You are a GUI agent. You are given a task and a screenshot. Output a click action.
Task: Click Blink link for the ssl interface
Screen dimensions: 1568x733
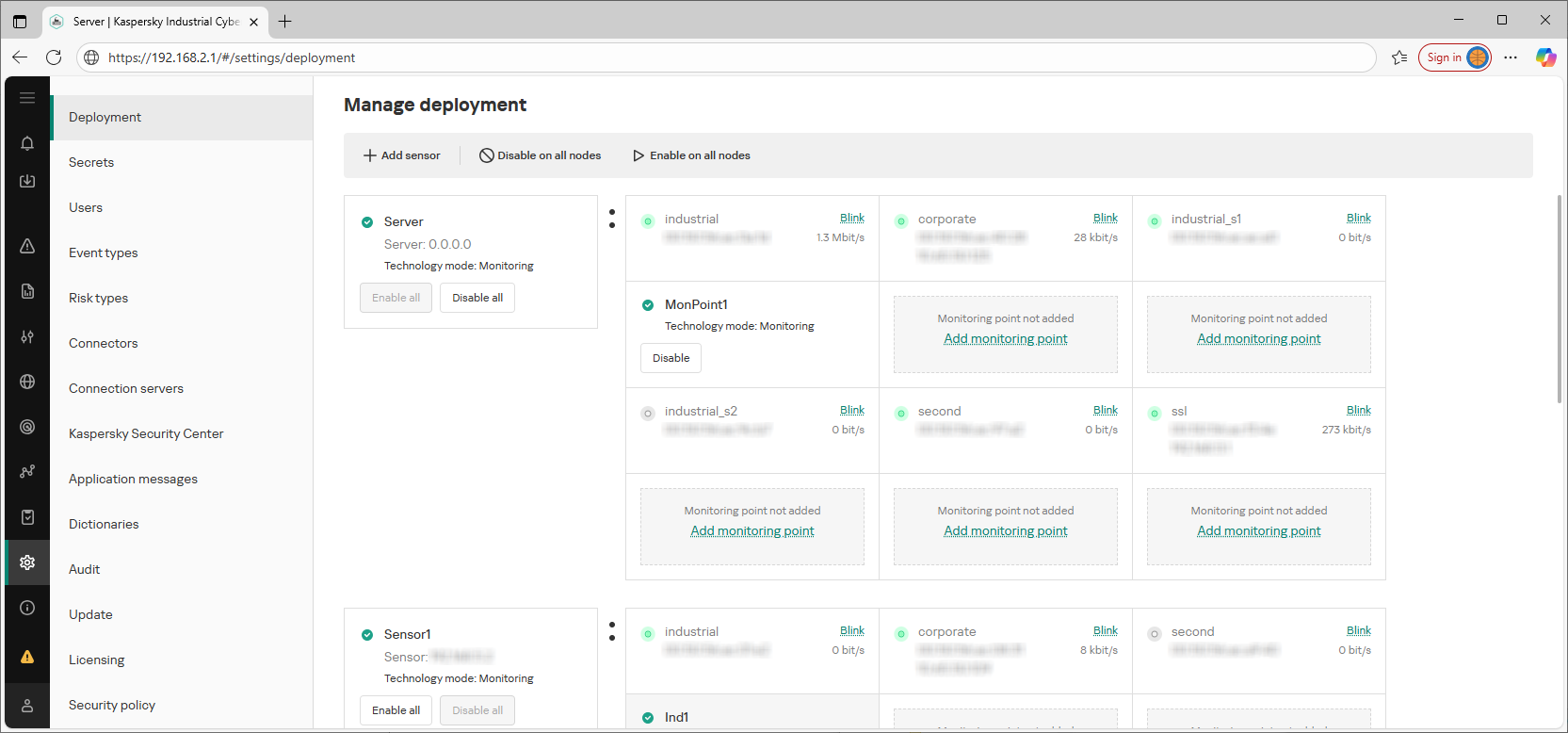(1358, 410)
